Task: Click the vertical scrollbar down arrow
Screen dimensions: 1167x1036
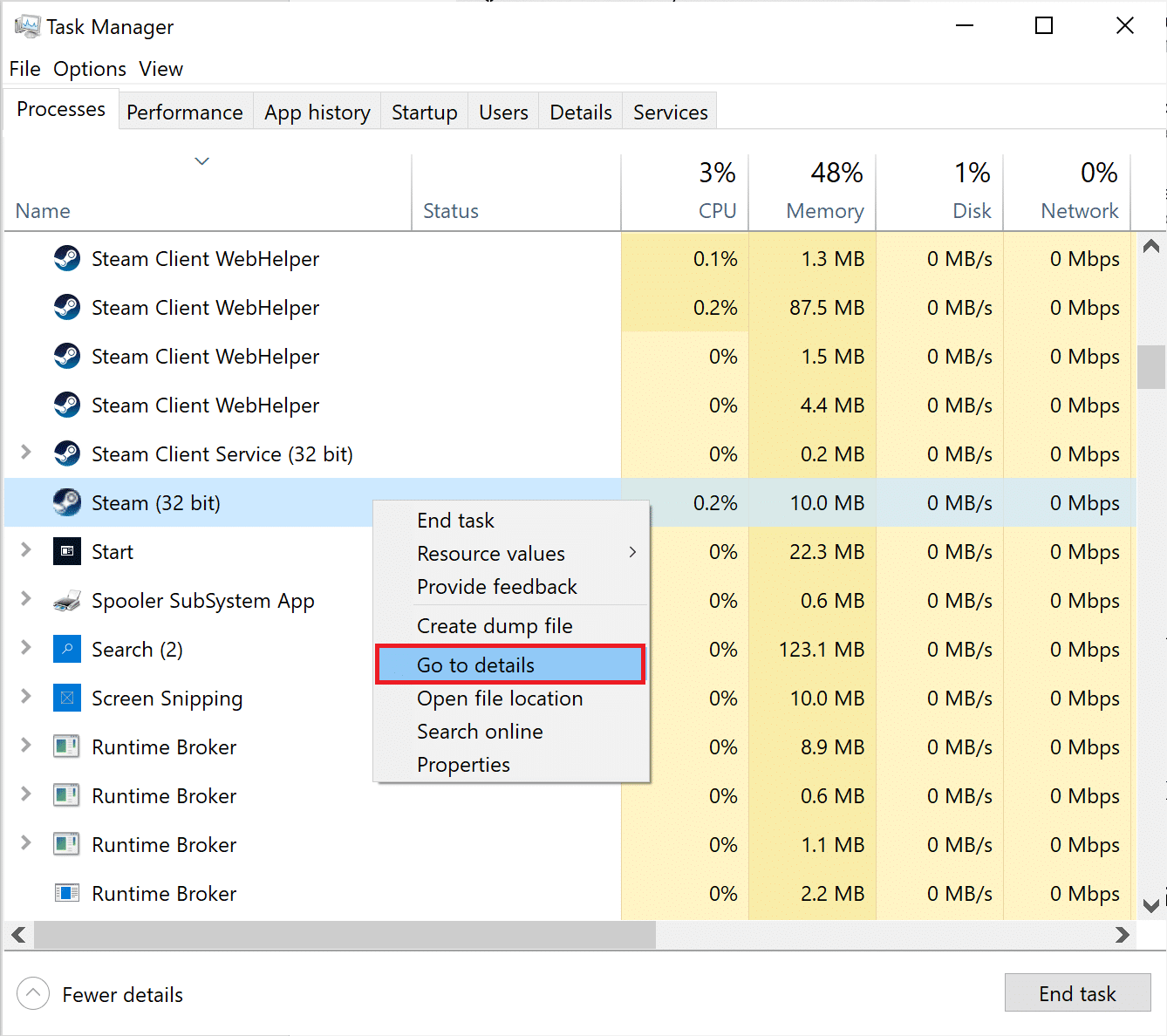Action: pyautogui.click(x=1150, y=906)
